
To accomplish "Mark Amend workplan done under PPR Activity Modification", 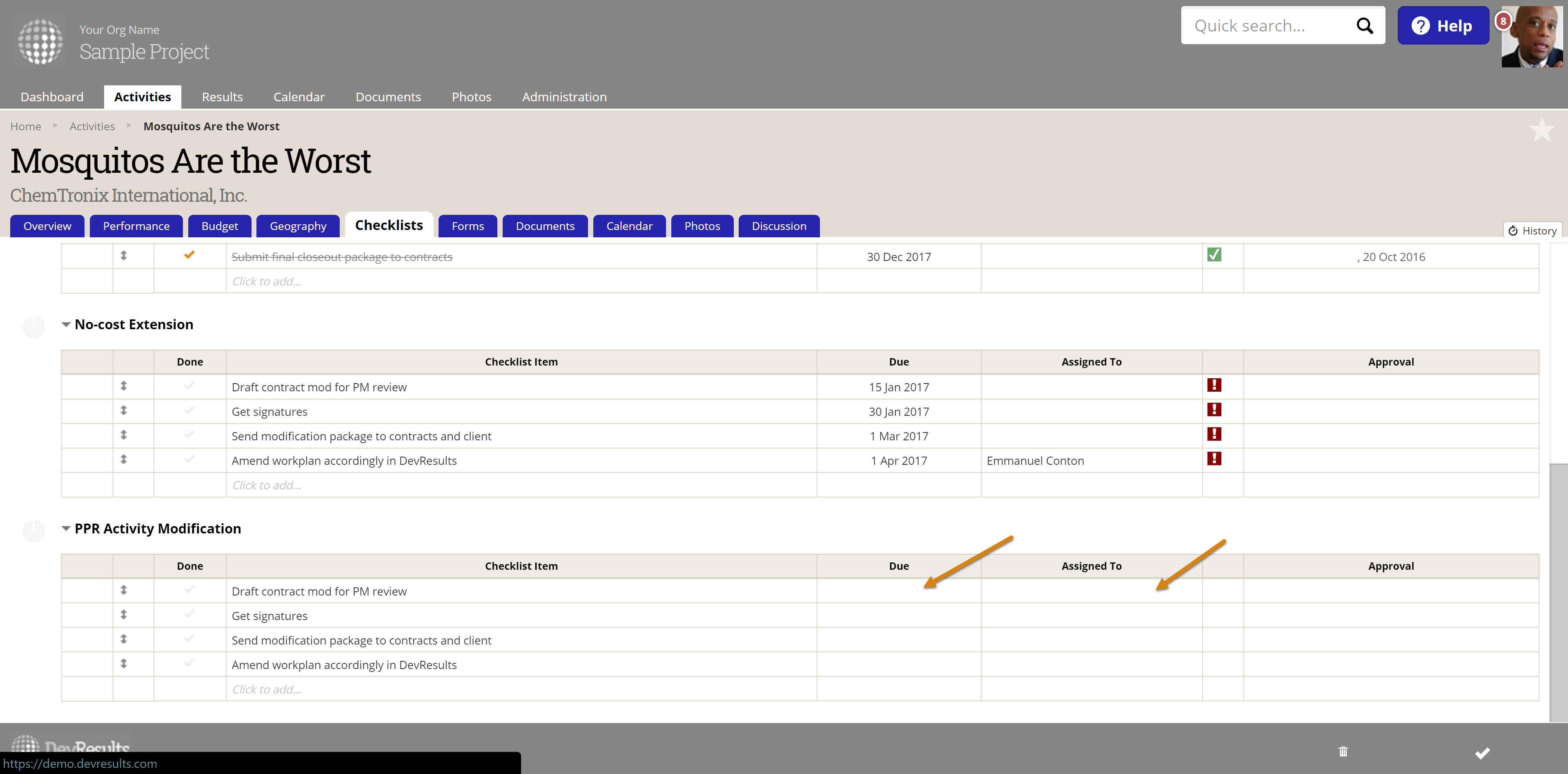I will coord(189,663).
